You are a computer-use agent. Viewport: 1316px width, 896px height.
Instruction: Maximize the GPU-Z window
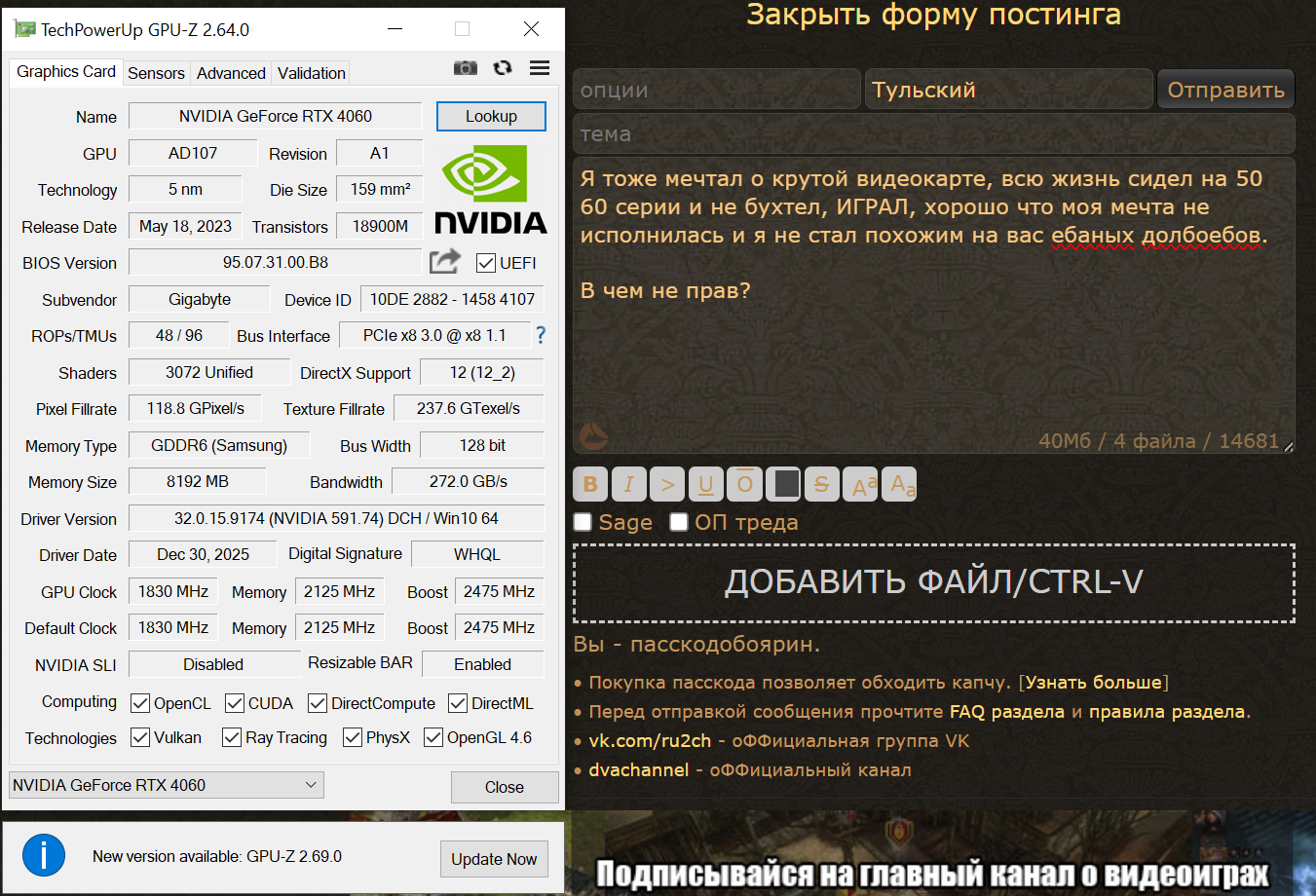[x=462, y=29]
